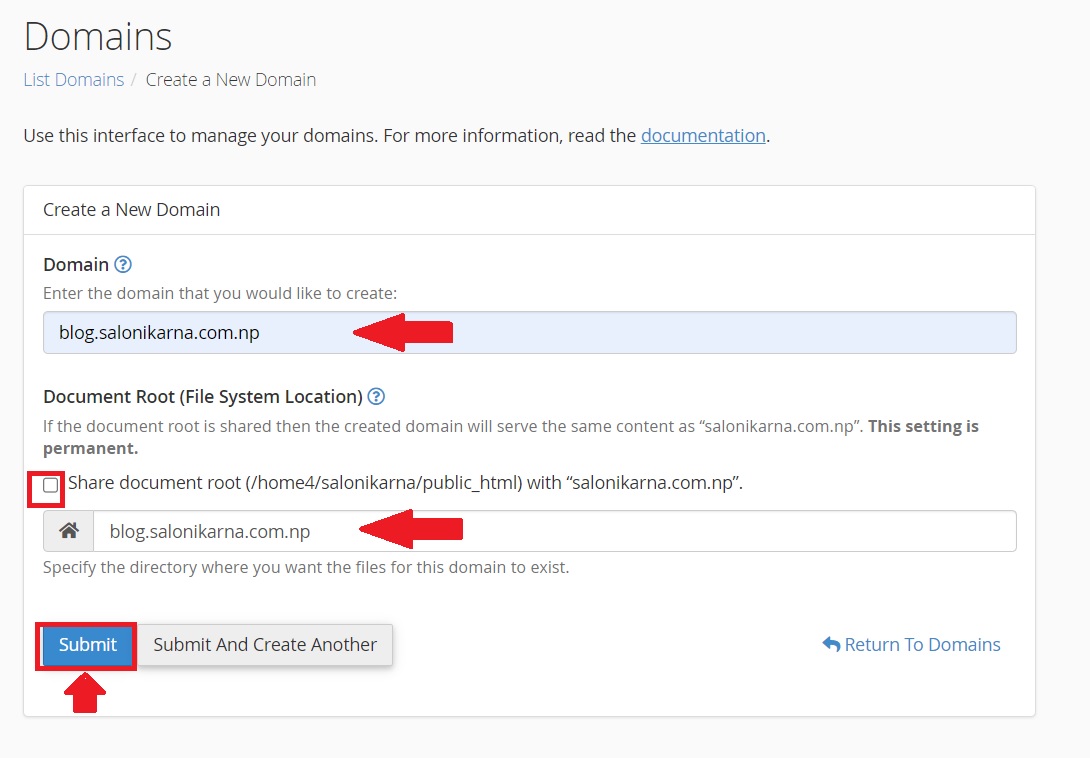The height and width of the screenshot is (758, 1090).
Task: Select the help icon after Document Root heading
Action: (x=376, y=396)
